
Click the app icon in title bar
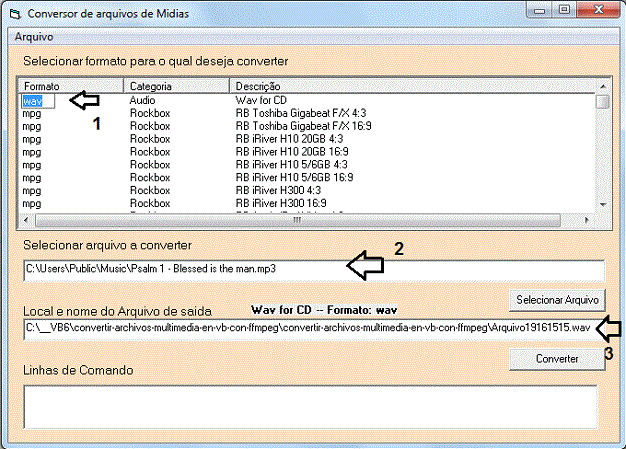(15, 14)
